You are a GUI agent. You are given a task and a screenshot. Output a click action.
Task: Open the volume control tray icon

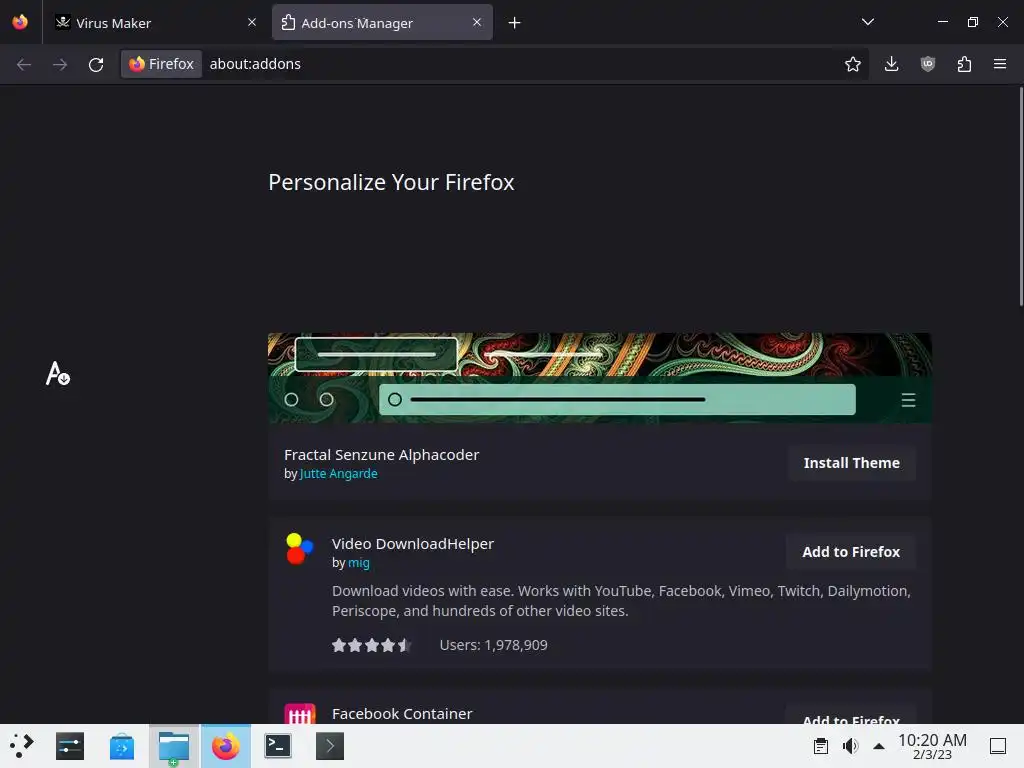point(850,746)
